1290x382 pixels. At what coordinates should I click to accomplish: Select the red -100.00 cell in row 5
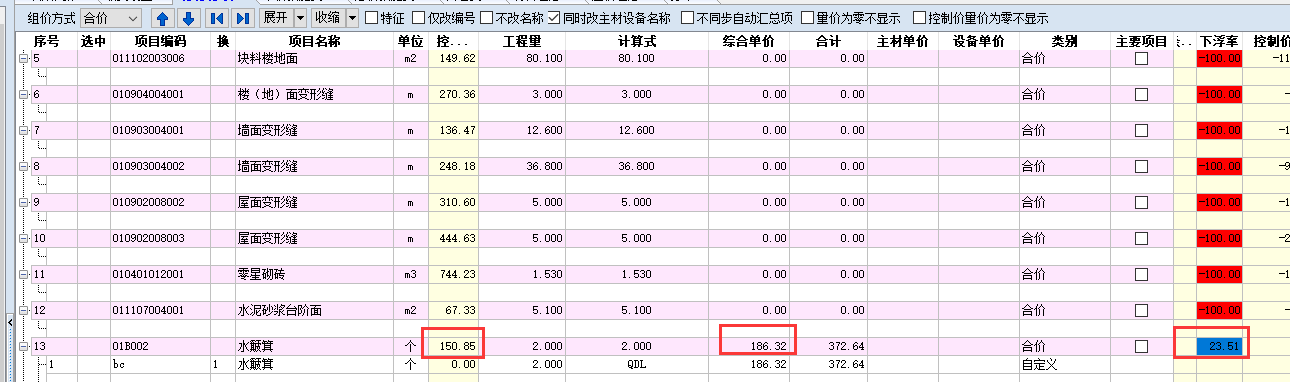pyautogui.click(x=1219, y=59)
